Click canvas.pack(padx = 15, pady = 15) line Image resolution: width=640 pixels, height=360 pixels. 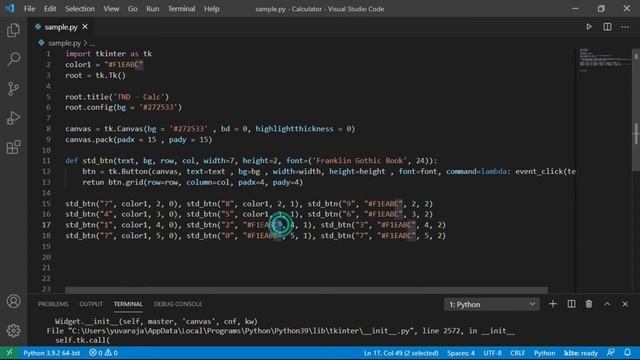[x=139, y=140]
